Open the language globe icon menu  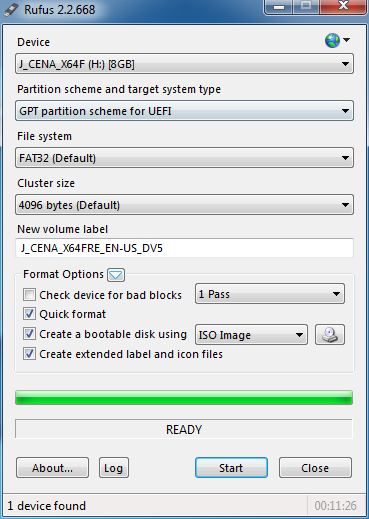[x=337, y=41]
